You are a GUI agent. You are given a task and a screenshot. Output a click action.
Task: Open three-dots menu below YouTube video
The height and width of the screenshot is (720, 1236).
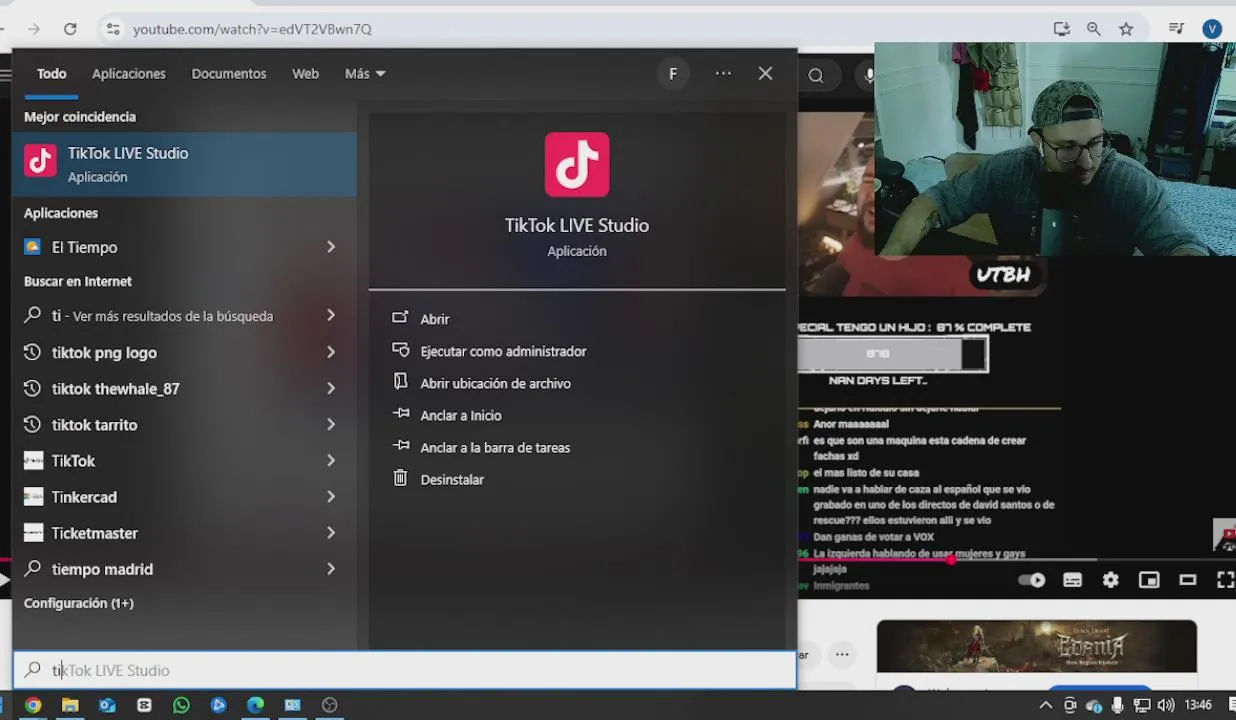coord(842,655)
